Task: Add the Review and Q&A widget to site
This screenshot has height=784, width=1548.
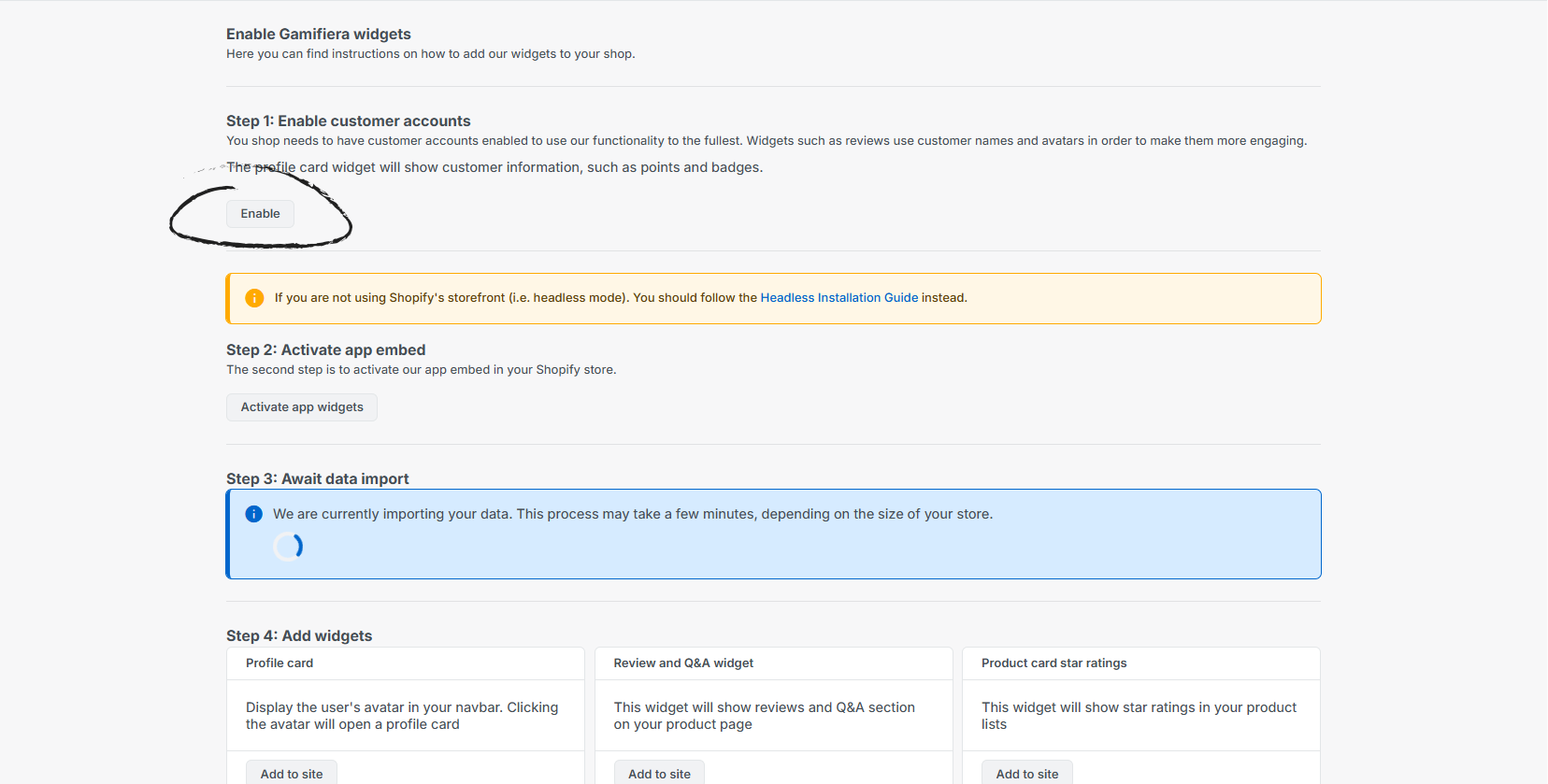Action: pos(659,773)
